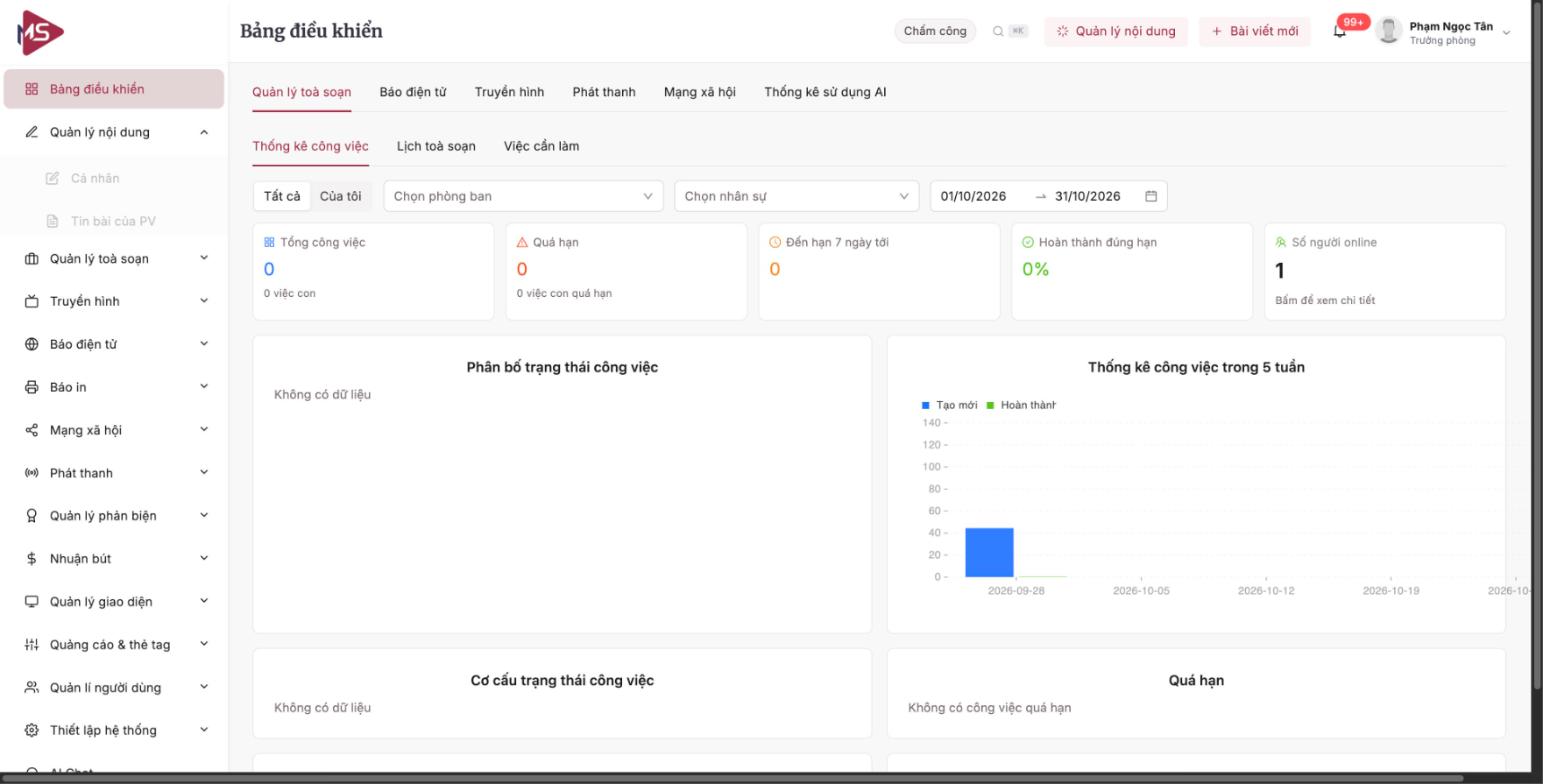Click Phạm Ngọc Tân profile avatar

tap(1388, 31)
